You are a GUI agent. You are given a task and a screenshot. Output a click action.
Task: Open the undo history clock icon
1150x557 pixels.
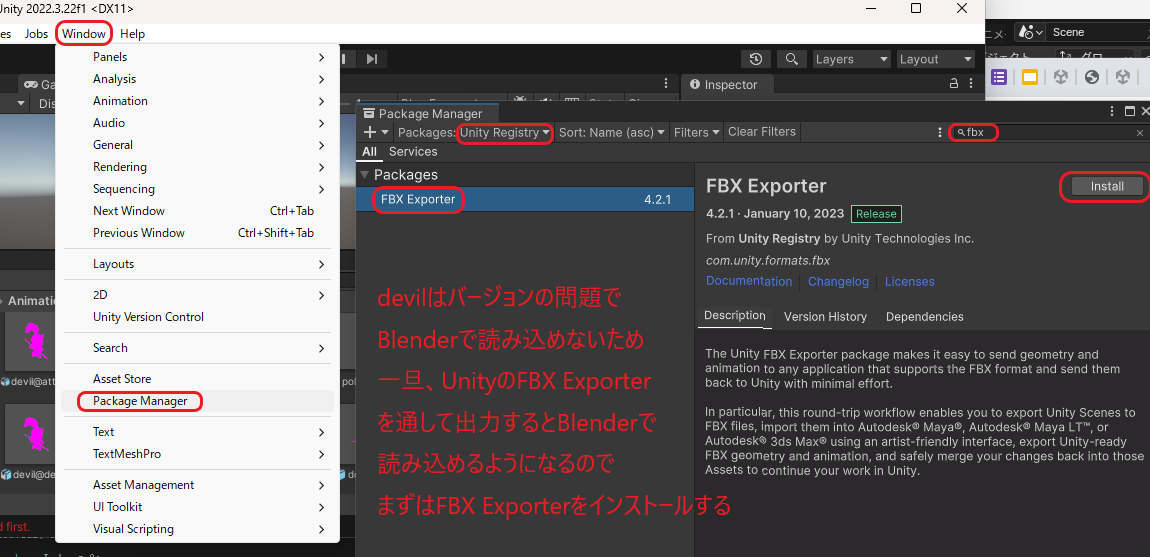click(x=756, y=59)
